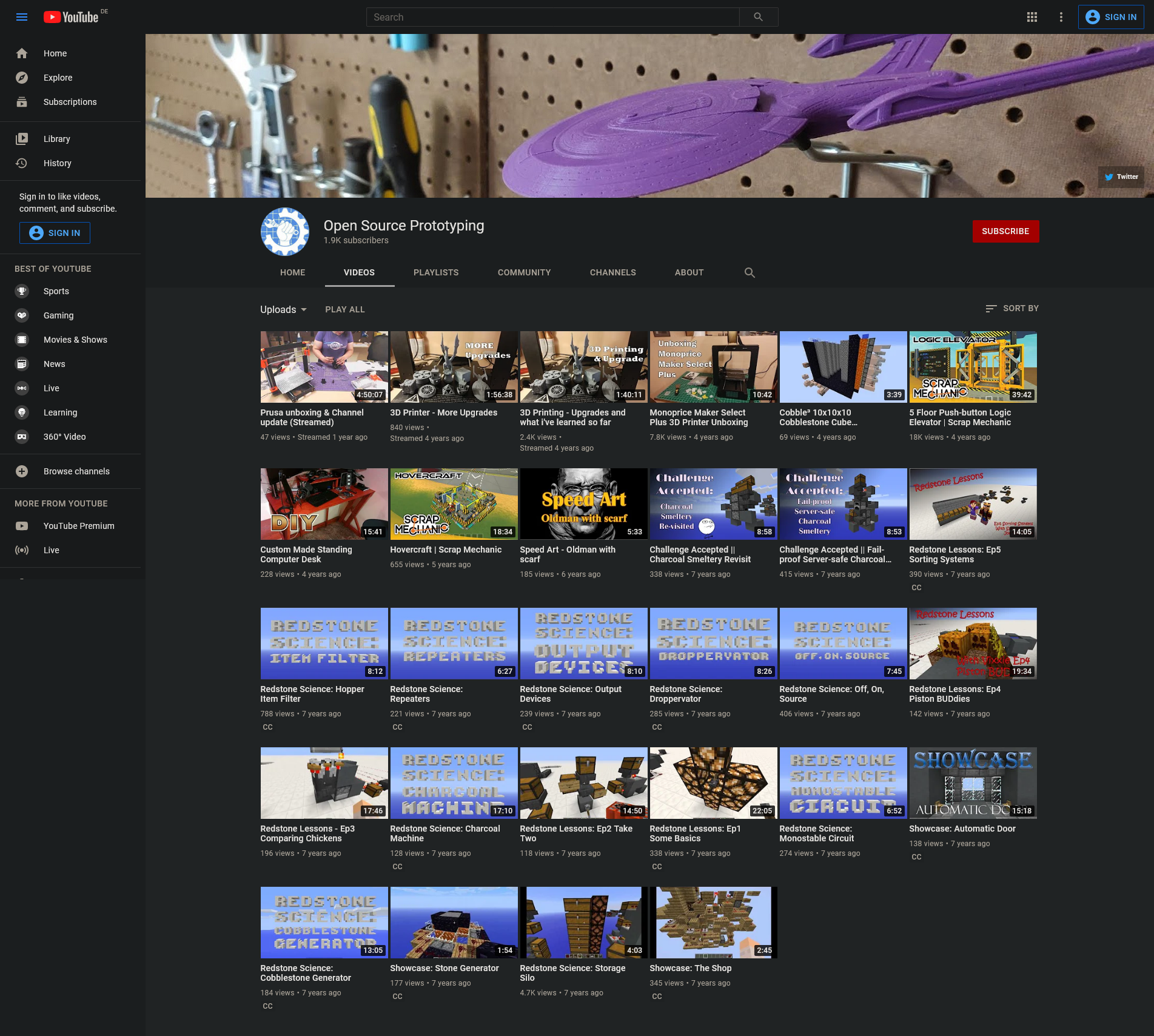Open the Sort By menu
Viewport: 1154px width, 1036px height.
coord(1012,309)
